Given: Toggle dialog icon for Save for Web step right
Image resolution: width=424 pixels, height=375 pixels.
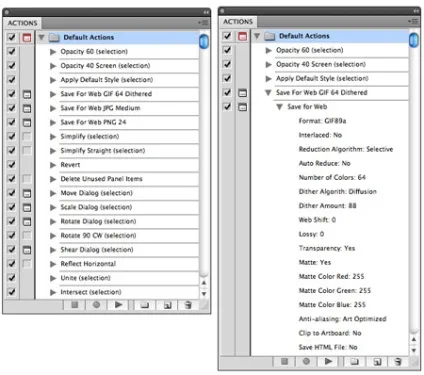Looking at the screenshot, I should pos(243,107).
